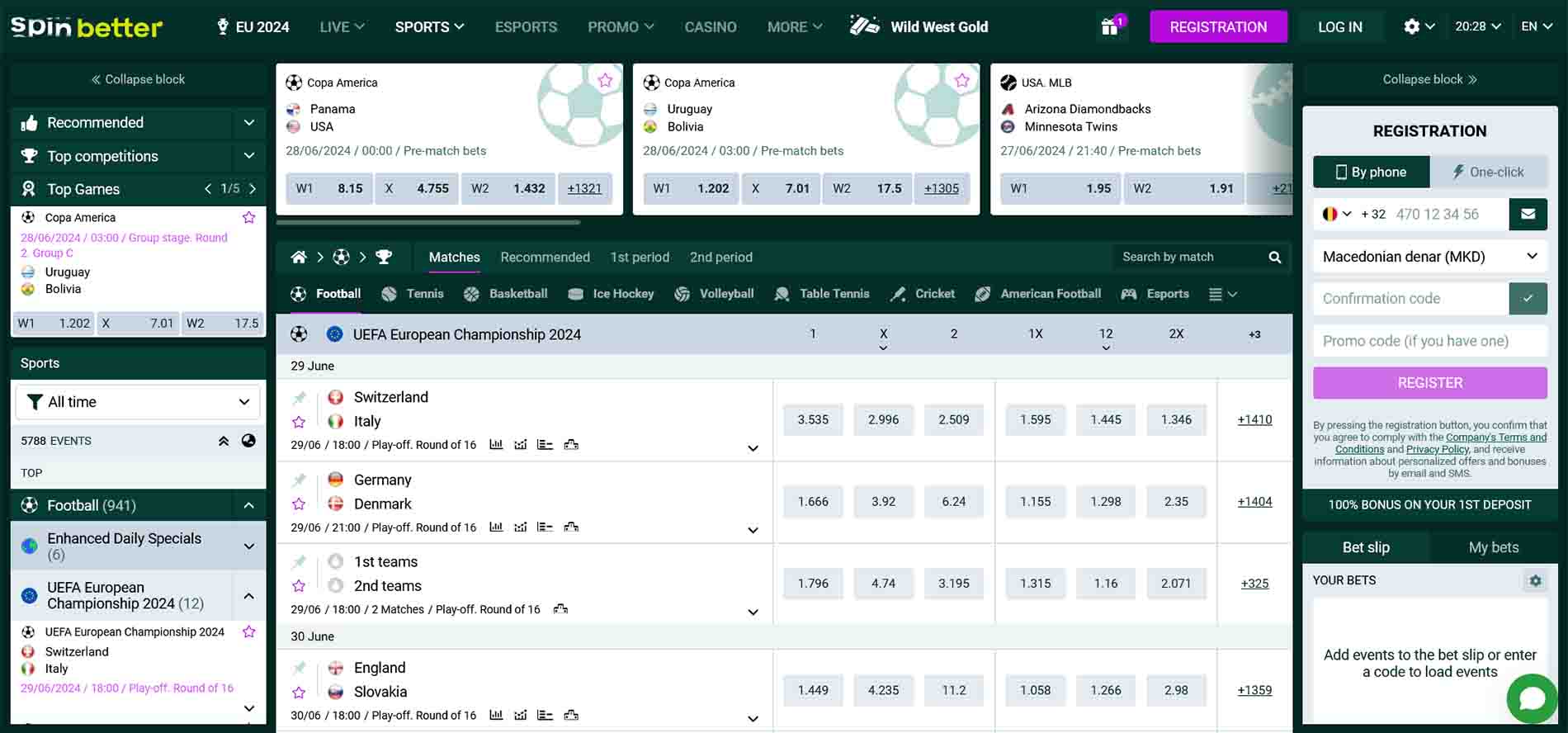Viewport: 1568px width, 733px height.
Task: Click the home breadcrumb icon
Action: (299, 258)
